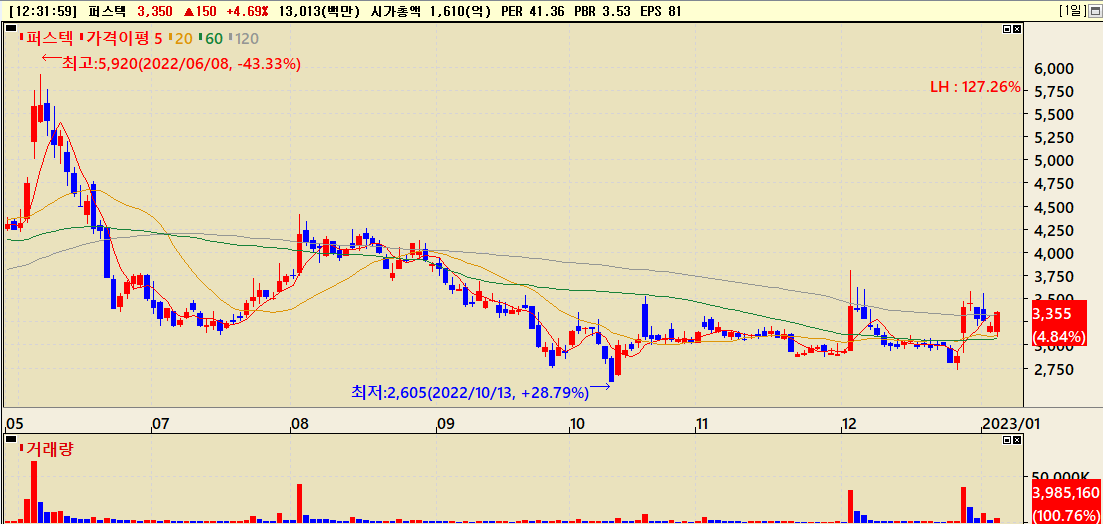Click the [12:31:59] timestamp
This screenshot has width=1103, height=524.
tap(44, 11)
